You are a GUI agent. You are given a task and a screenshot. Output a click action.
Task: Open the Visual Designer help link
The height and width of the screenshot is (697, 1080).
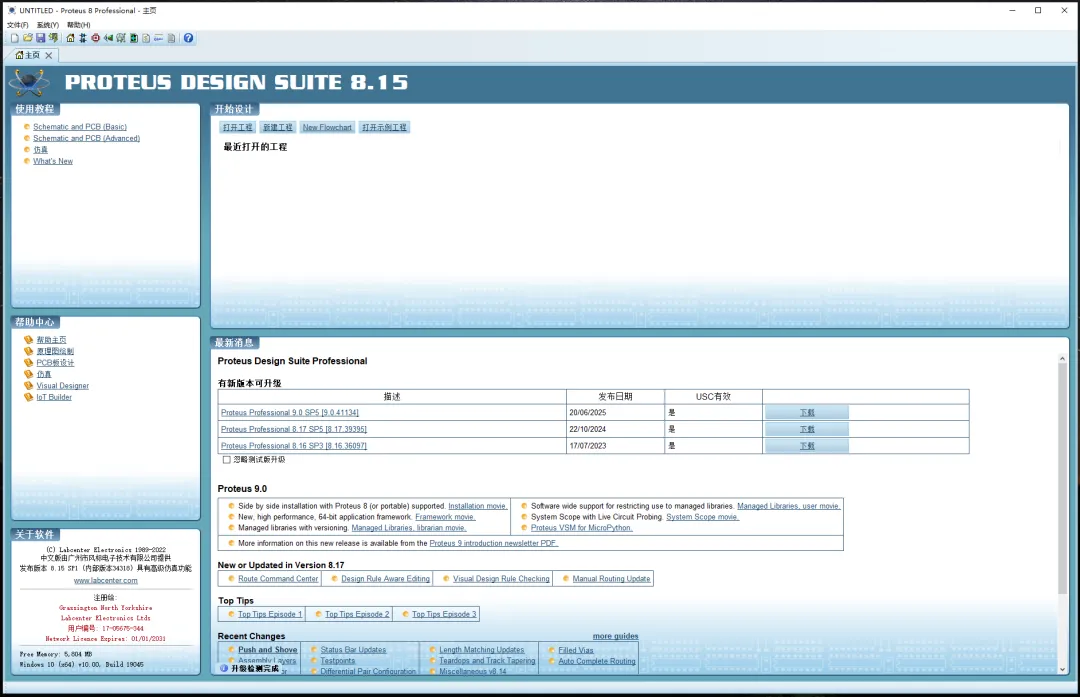pyautogui.click(x=63, y=386)
